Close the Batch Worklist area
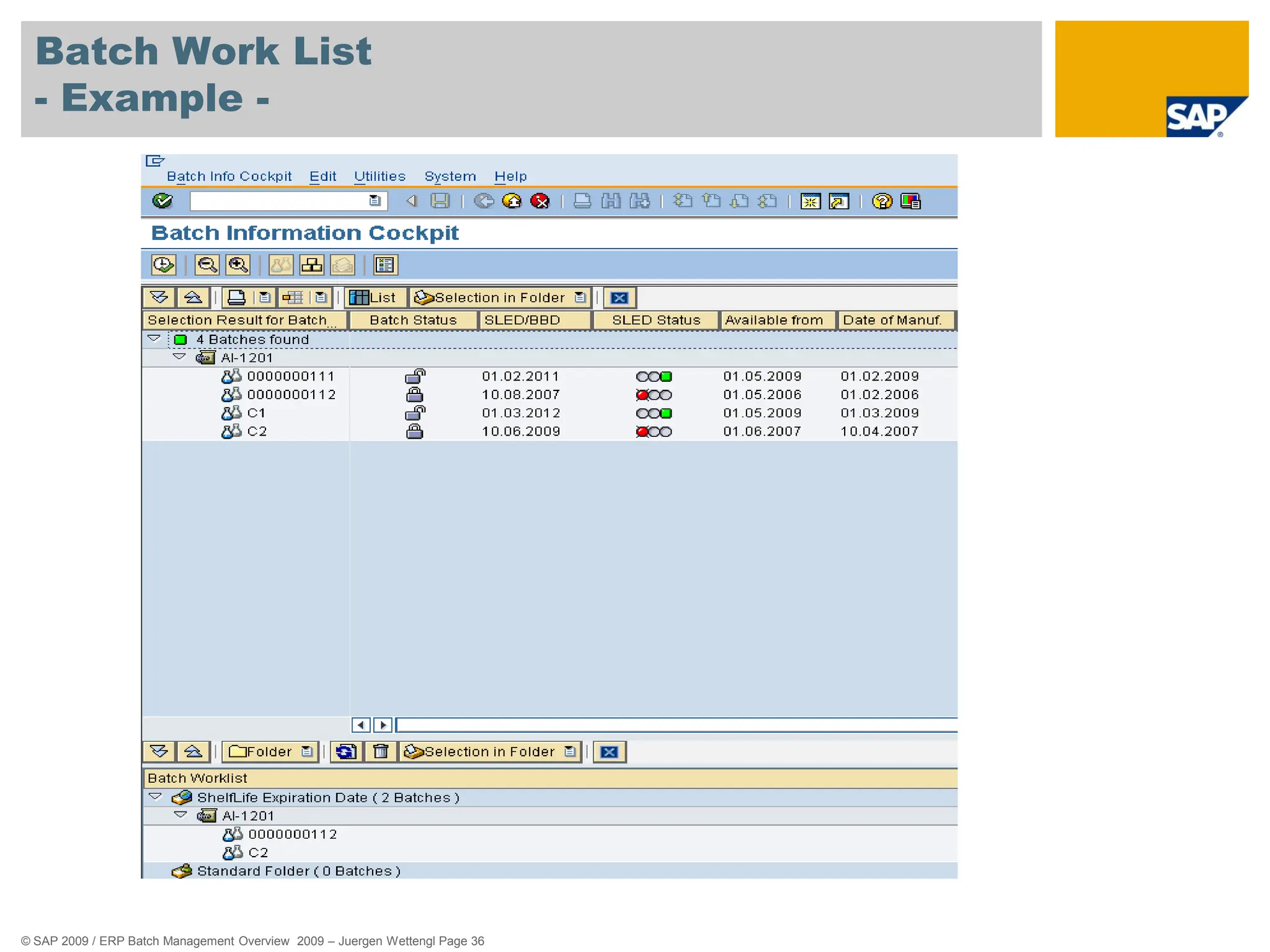Screen dimensions: 1270x952 610,752
